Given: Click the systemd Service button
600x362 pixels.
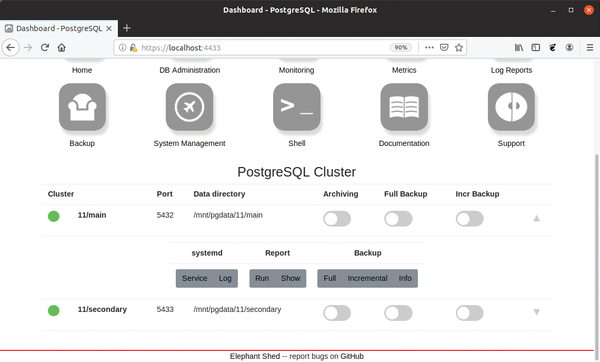Looking at the screenshot, I should (194, 278).
